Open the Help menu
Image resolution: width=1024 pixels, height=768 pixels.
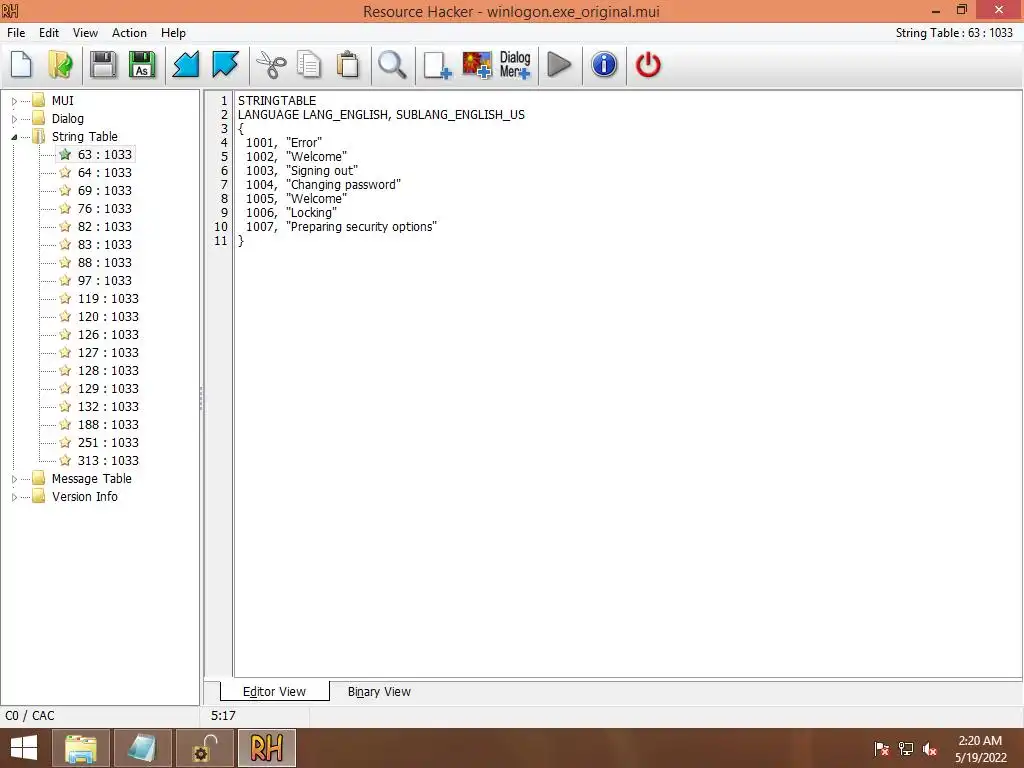tap(174, 33)
